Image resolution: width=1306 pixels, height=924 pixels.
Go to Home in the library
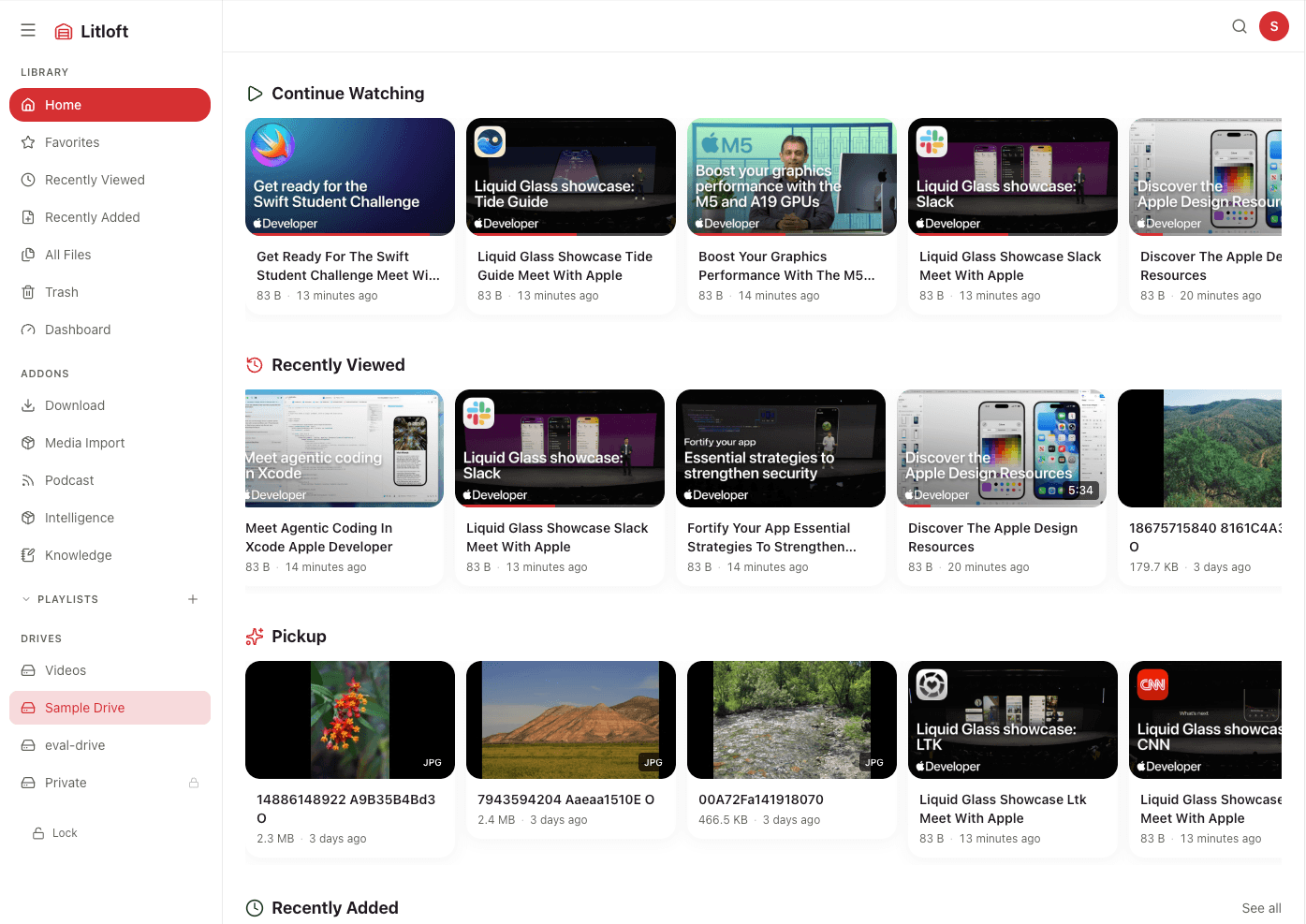(x=110, y=105)
